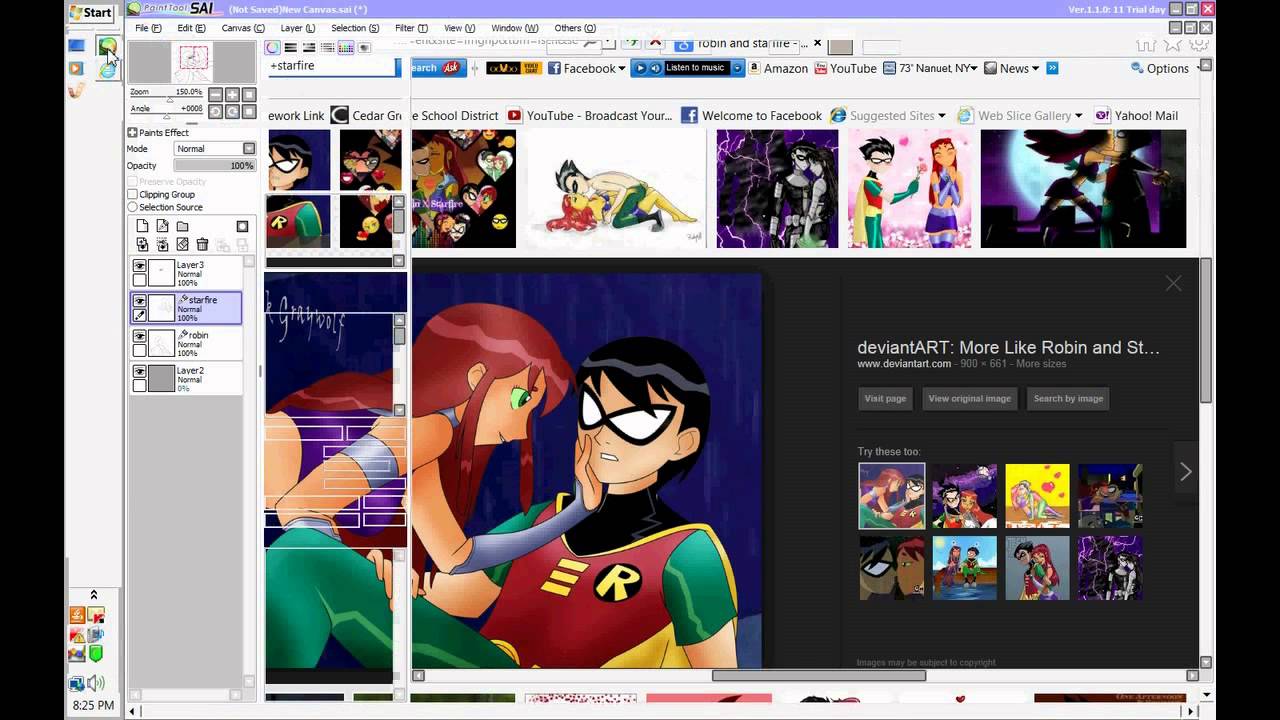Click View original image button
Image resolution: width=1280 pixels, height=720 pixels.
969,398
